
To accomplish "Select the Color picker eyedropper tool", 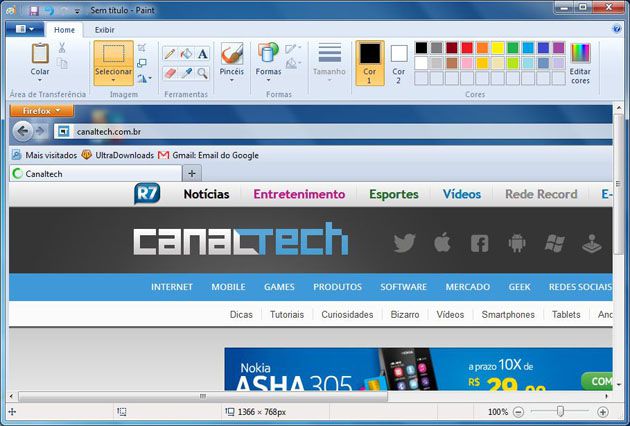I will 186,73.
